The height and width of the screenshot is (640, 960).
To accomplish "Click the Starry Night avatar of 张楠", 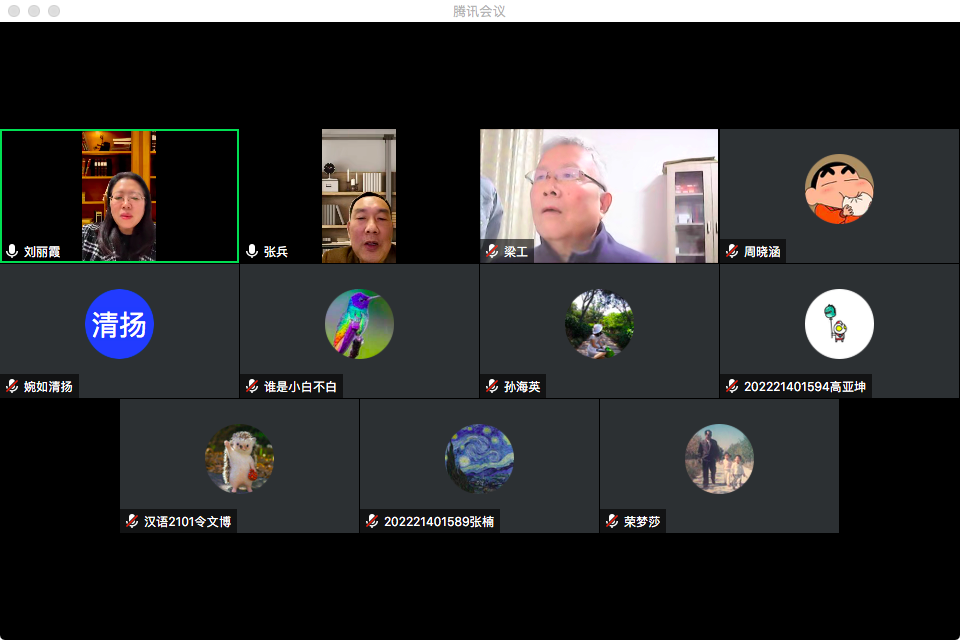I will tap(479, 459).
